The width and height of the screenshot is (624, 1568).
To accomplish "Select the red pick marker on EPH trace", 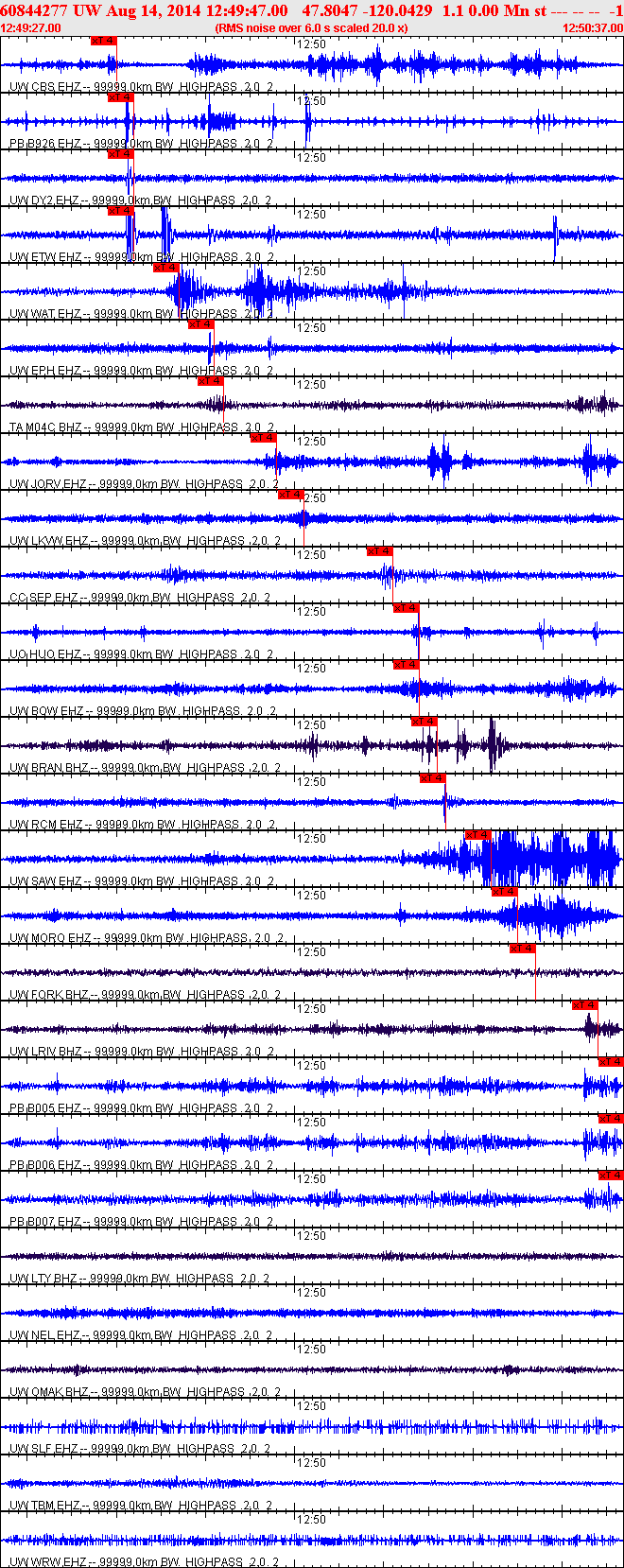I will pos(201,324).
